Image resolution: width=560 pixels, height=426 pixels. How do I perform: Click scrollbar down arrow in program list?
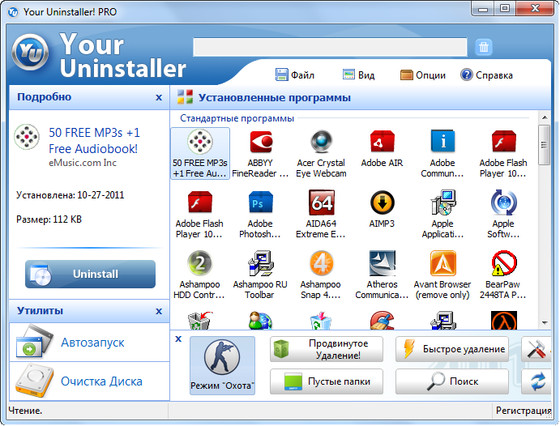click(x=544, y=323)
